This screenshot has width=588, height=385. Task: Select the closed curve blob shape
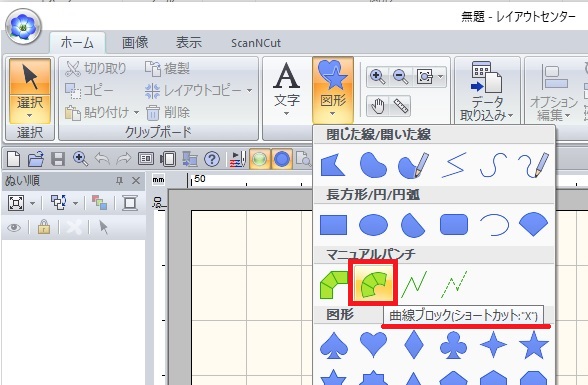click(x=373, y=165)
